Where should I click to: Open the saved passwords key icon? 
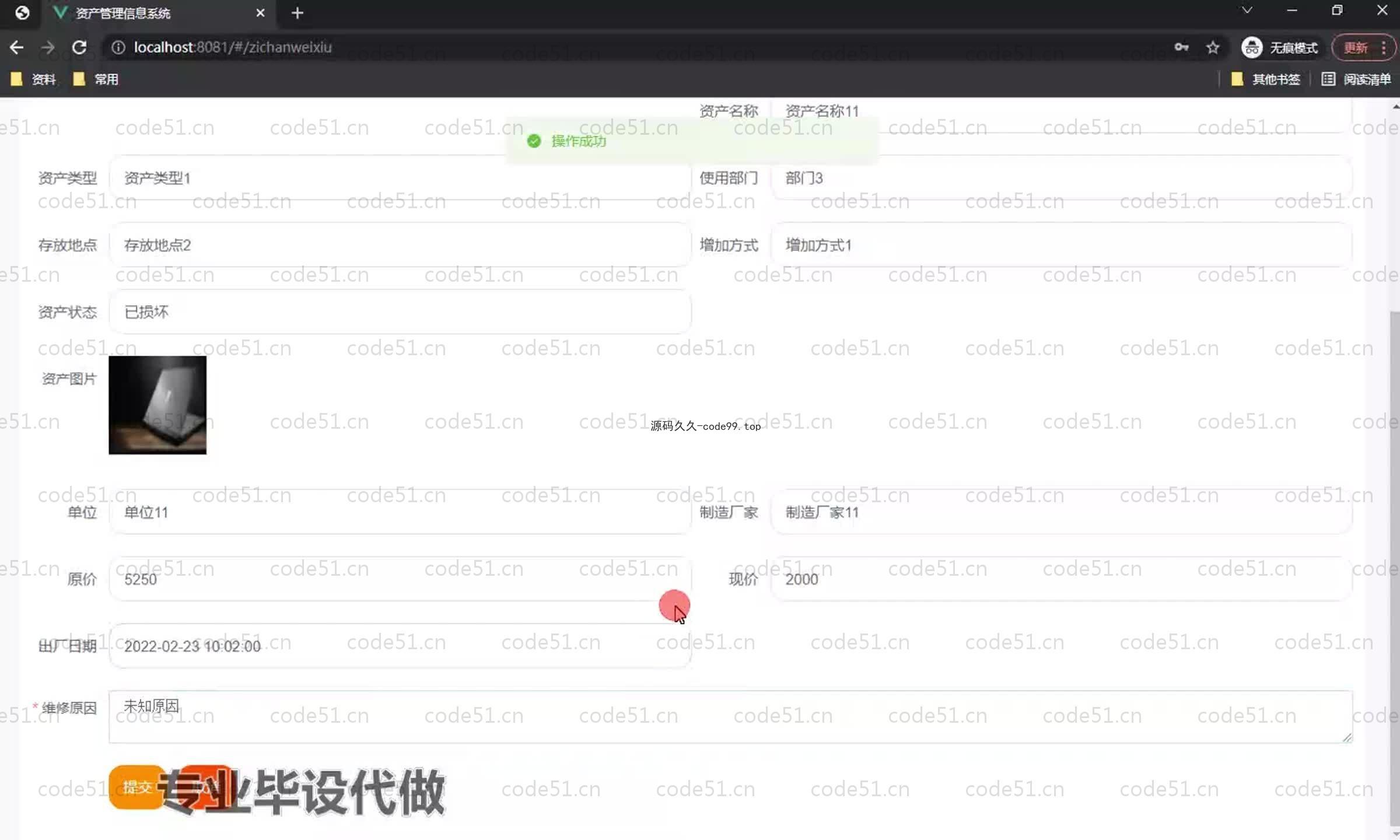click(x=1181, y=47)
